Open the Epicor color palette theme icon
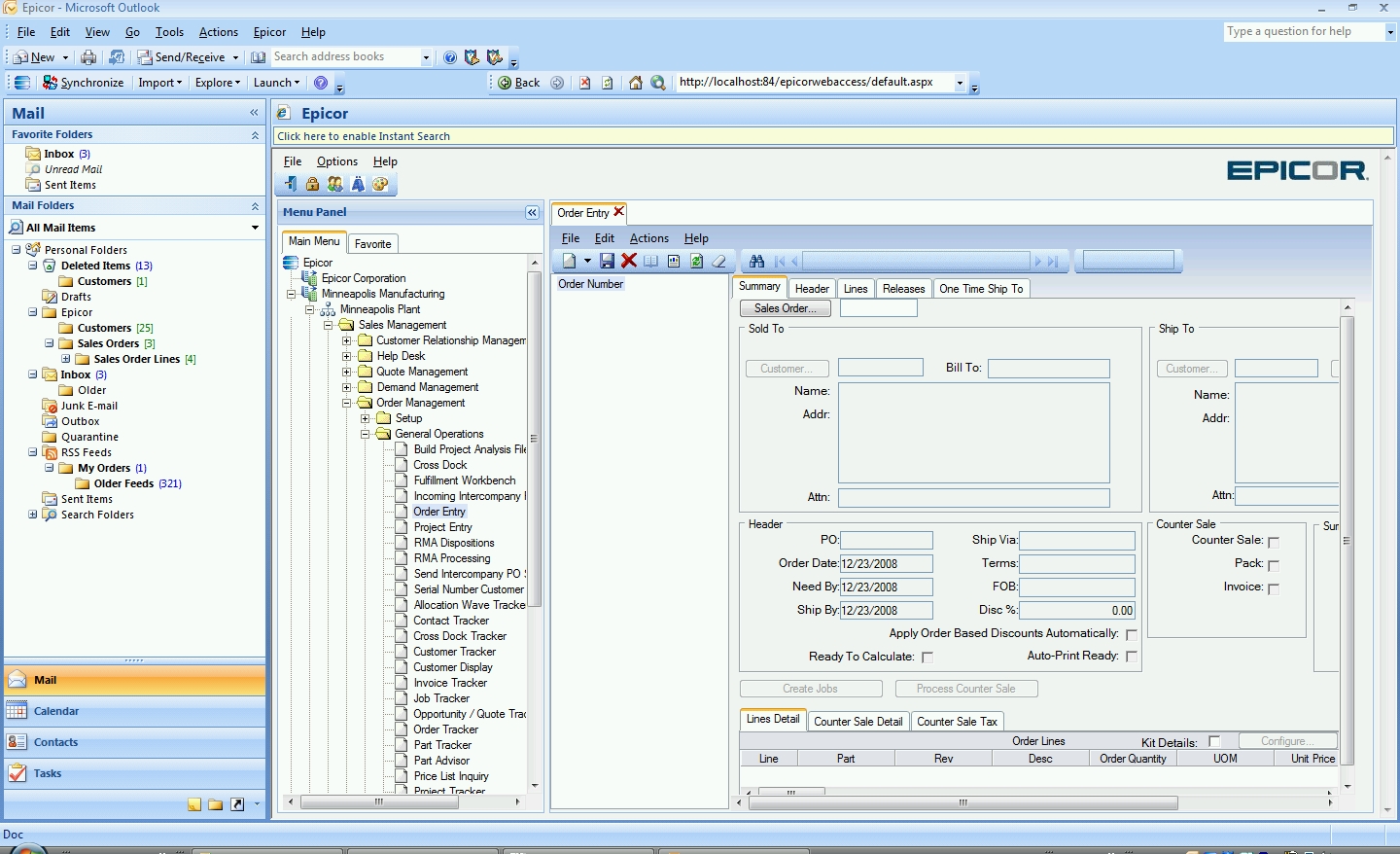Viewport: 1400px width, 854px height. coord(380,184)
